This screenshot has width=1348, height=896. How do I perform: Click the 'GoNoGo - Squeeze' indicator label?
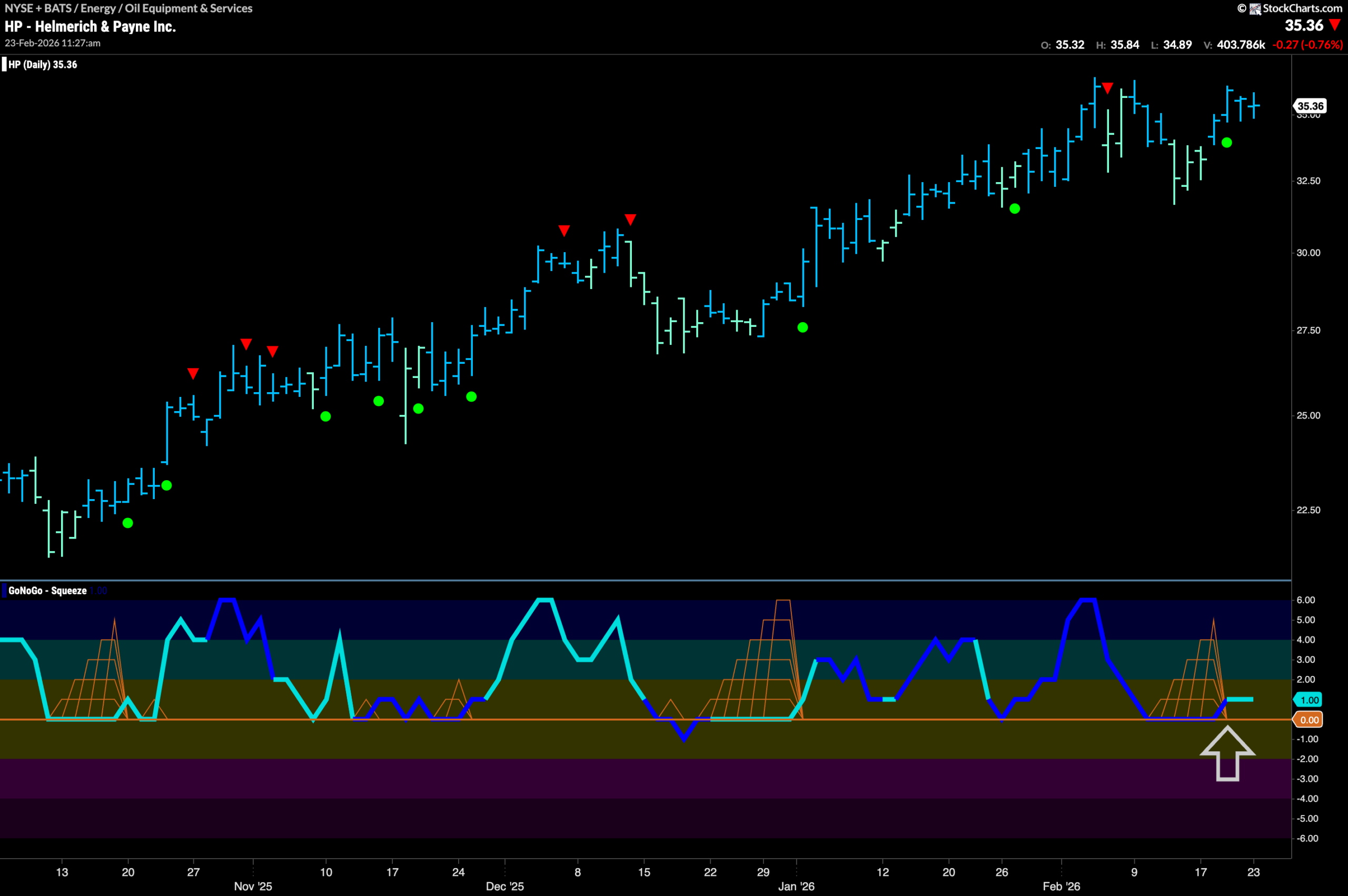point(47,591)
